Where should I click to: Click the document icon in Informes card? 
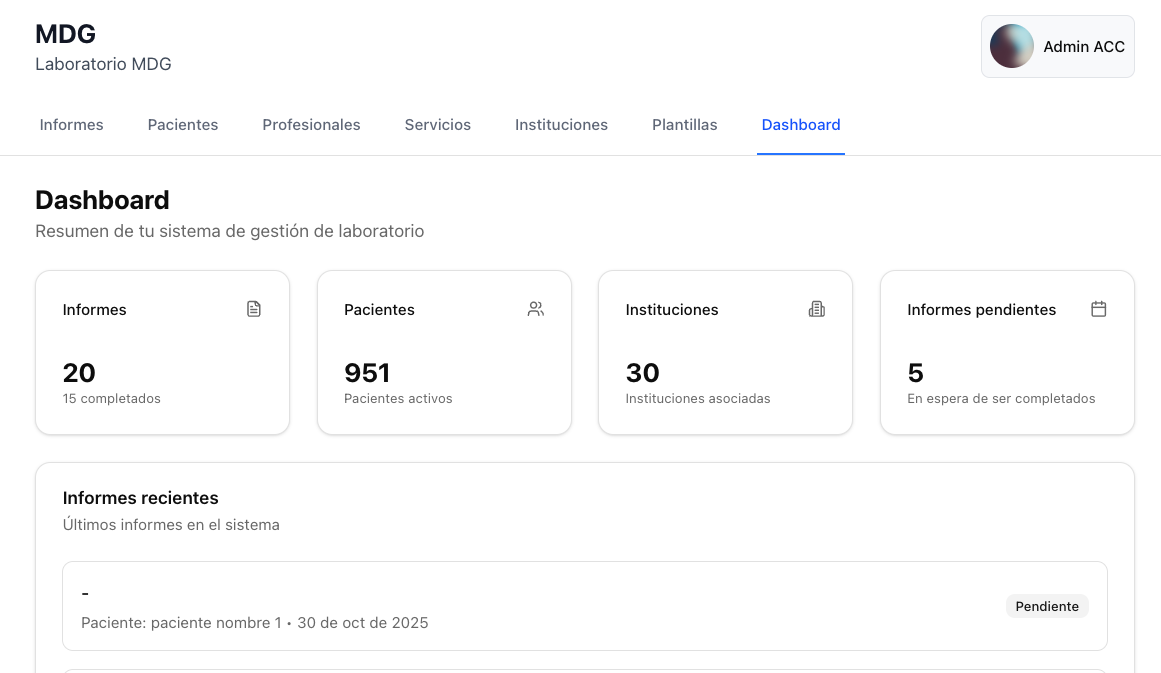254,309
